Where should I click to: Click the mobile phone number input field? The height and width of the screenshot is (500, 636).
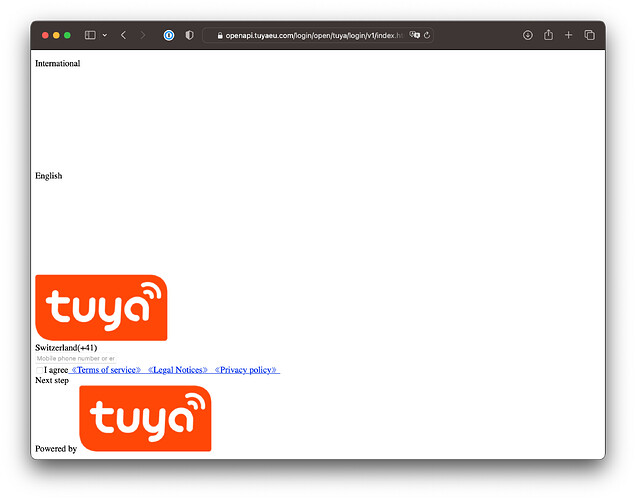(x=76, y=358)
